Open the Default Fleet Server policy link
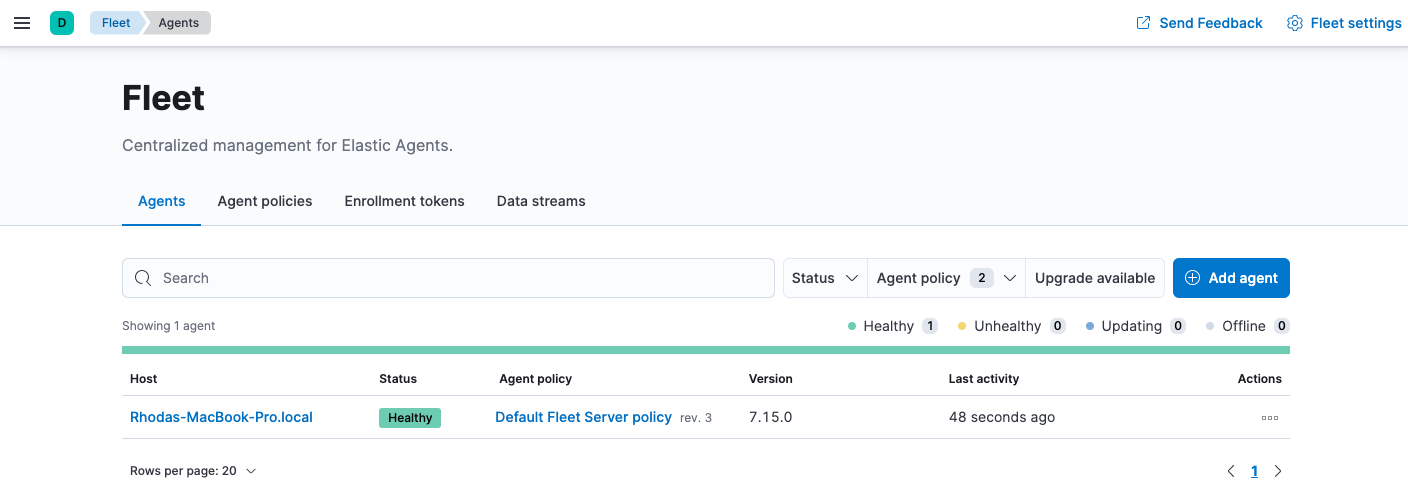The image size is (1408, 495). click(x=583, y=417)
